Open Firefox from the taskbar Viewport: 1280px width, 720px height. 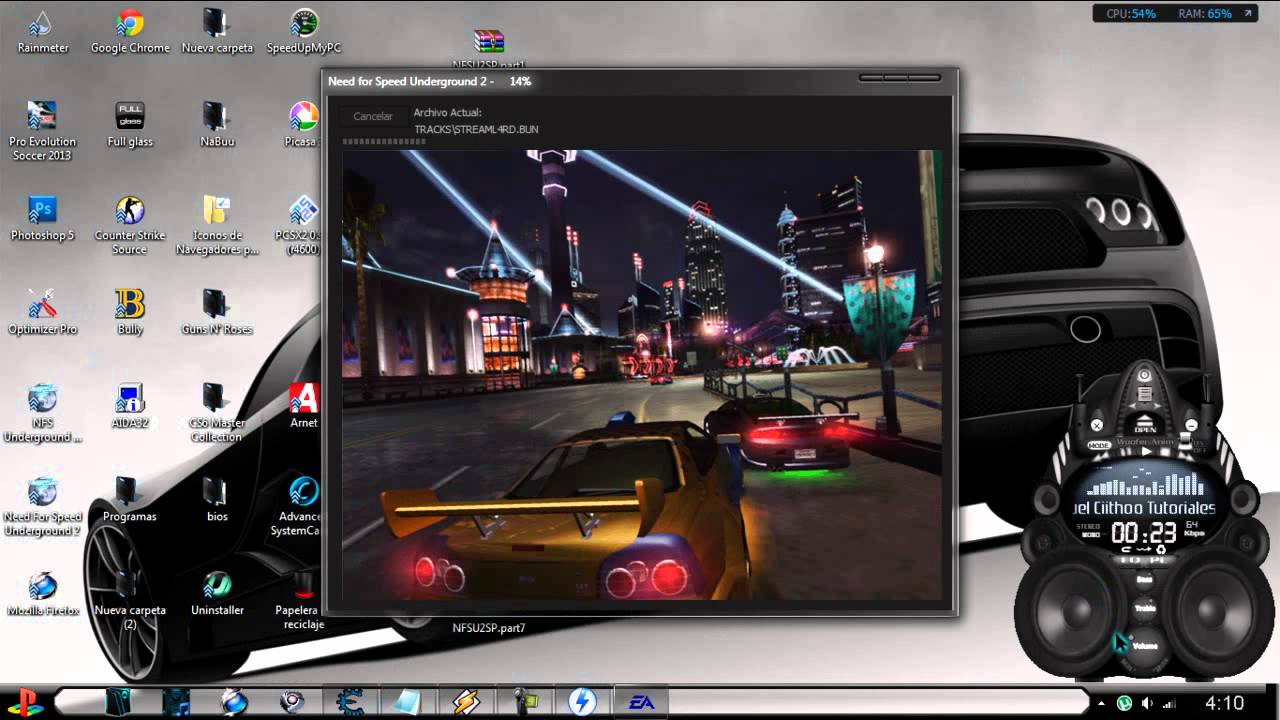(x=234, y=702)
